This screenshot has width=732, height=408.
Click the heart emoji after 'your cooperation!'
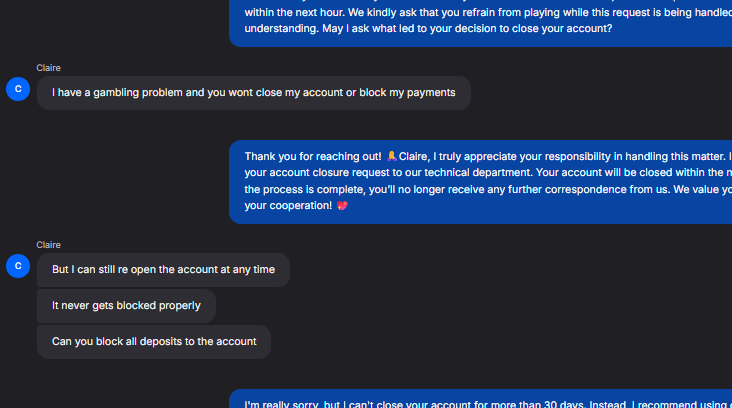tap(342, 205)
